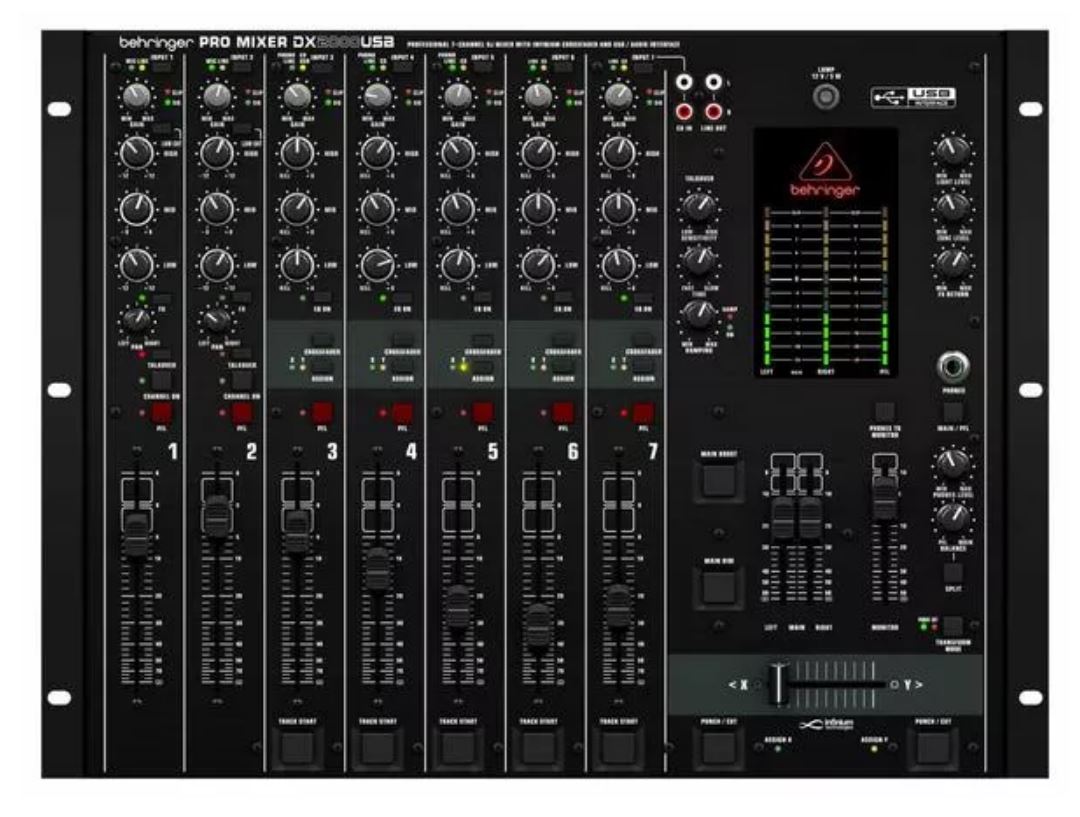The width and height of the screenshot is (1080, 817).
Task: Click the USB interface logo
Action: [x=913, y=97]
